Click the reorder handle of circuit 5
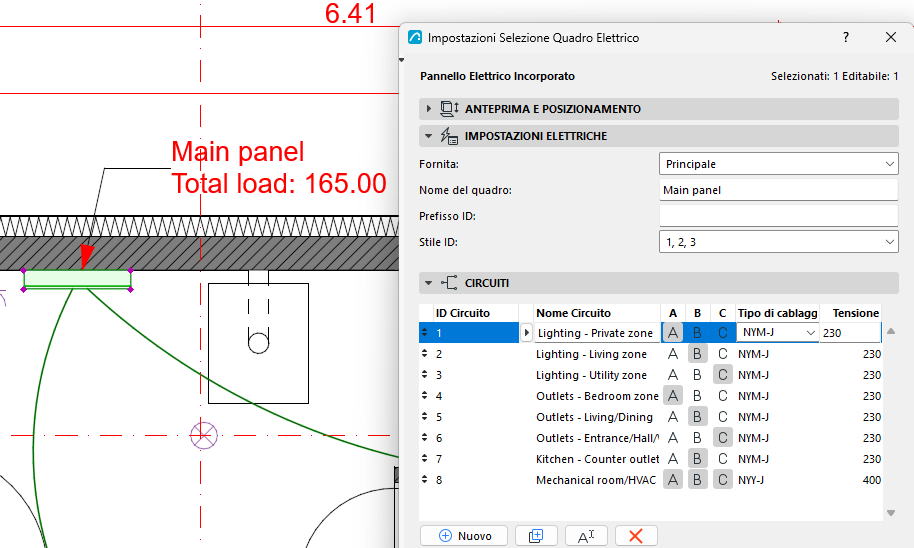Viewport: 914px width, 548px height. coord(424,416)
